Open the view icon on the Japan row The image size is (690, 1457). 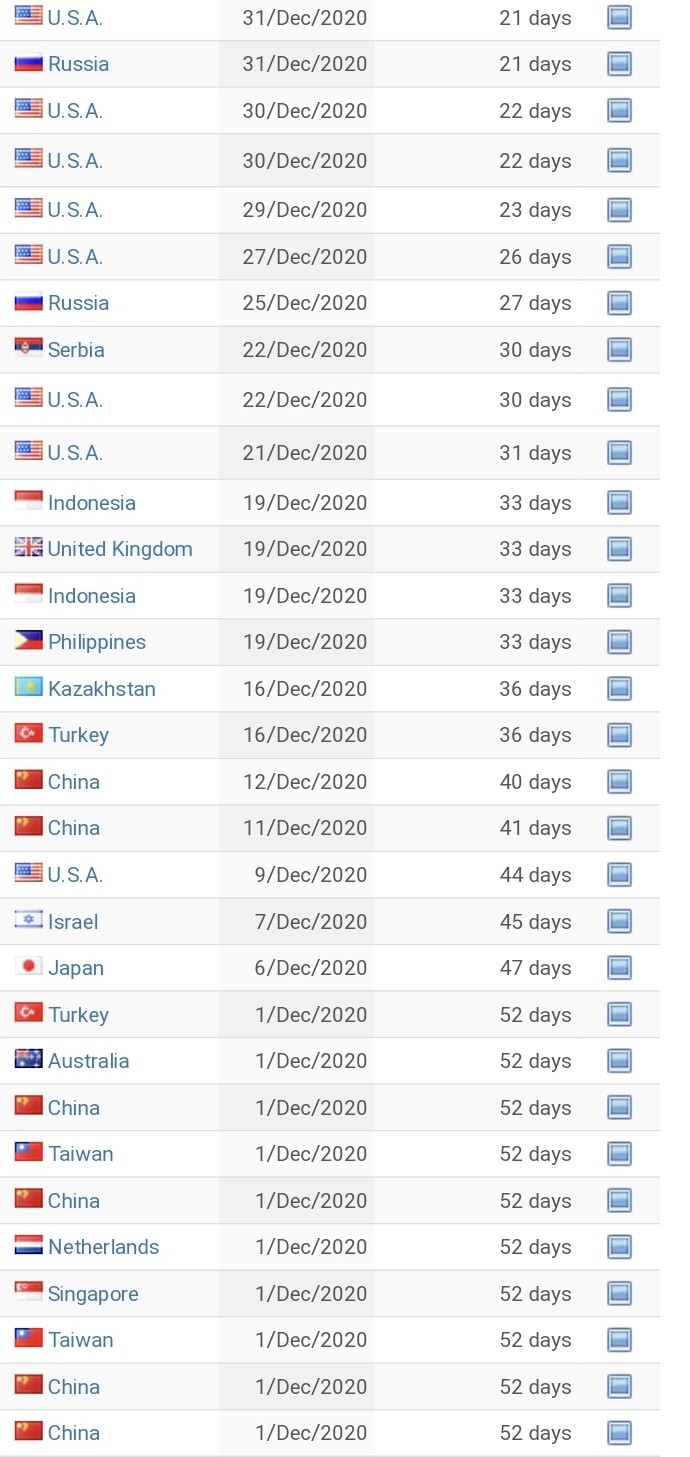click(619, 968)
